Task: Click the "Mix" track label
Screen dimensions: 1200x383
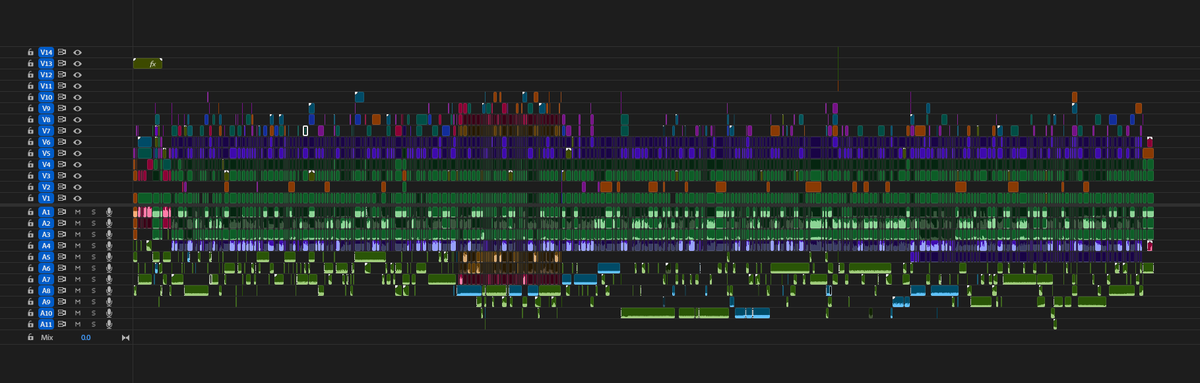Action: [x=46, y=338]
